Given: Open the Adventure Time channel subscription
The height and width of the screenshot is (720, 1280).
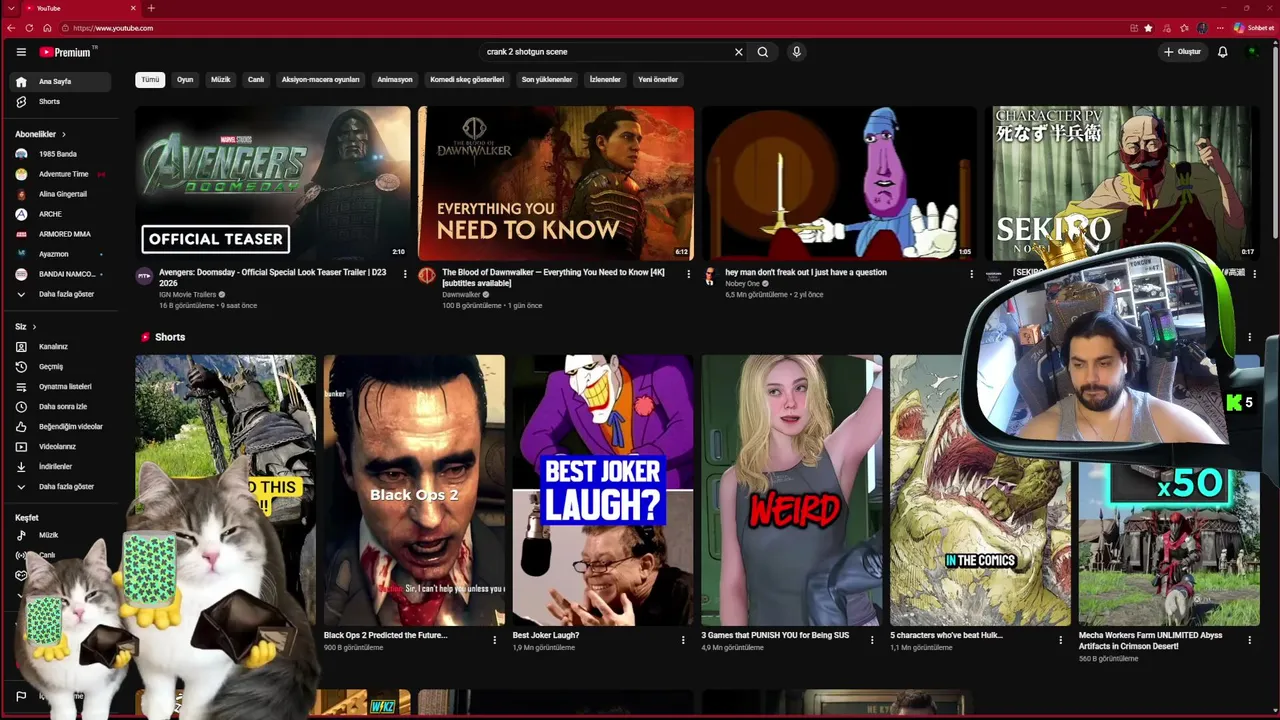Looking at the screenshot, I should pyautogui.click(x=61, y=174).
